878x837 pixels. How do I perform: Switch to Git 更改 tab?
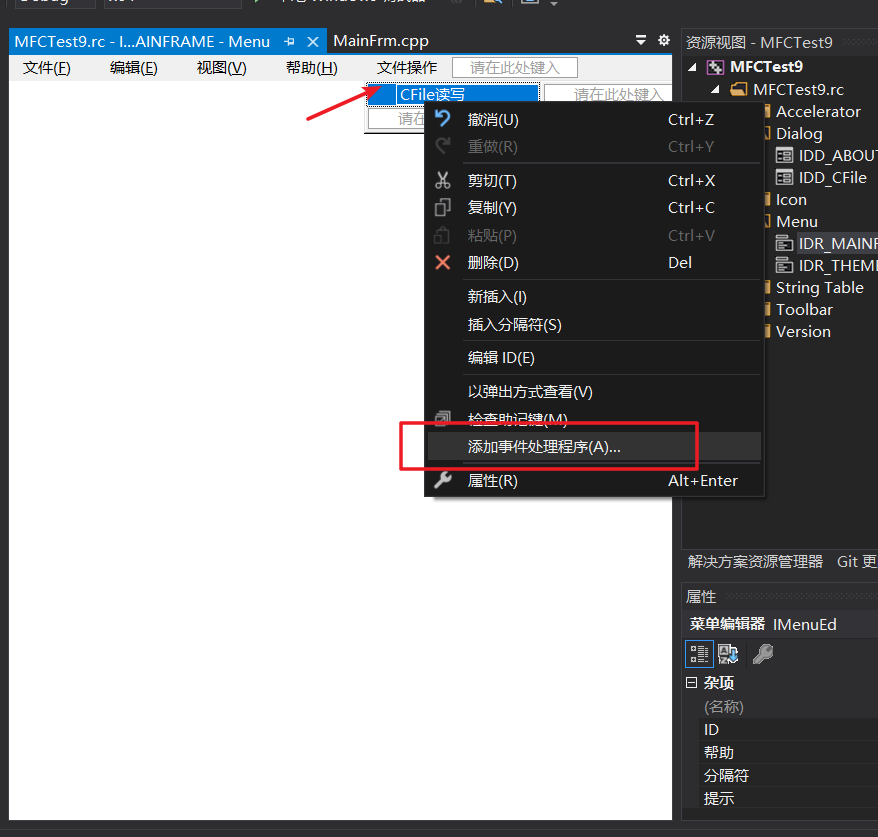tap(857, 562)
